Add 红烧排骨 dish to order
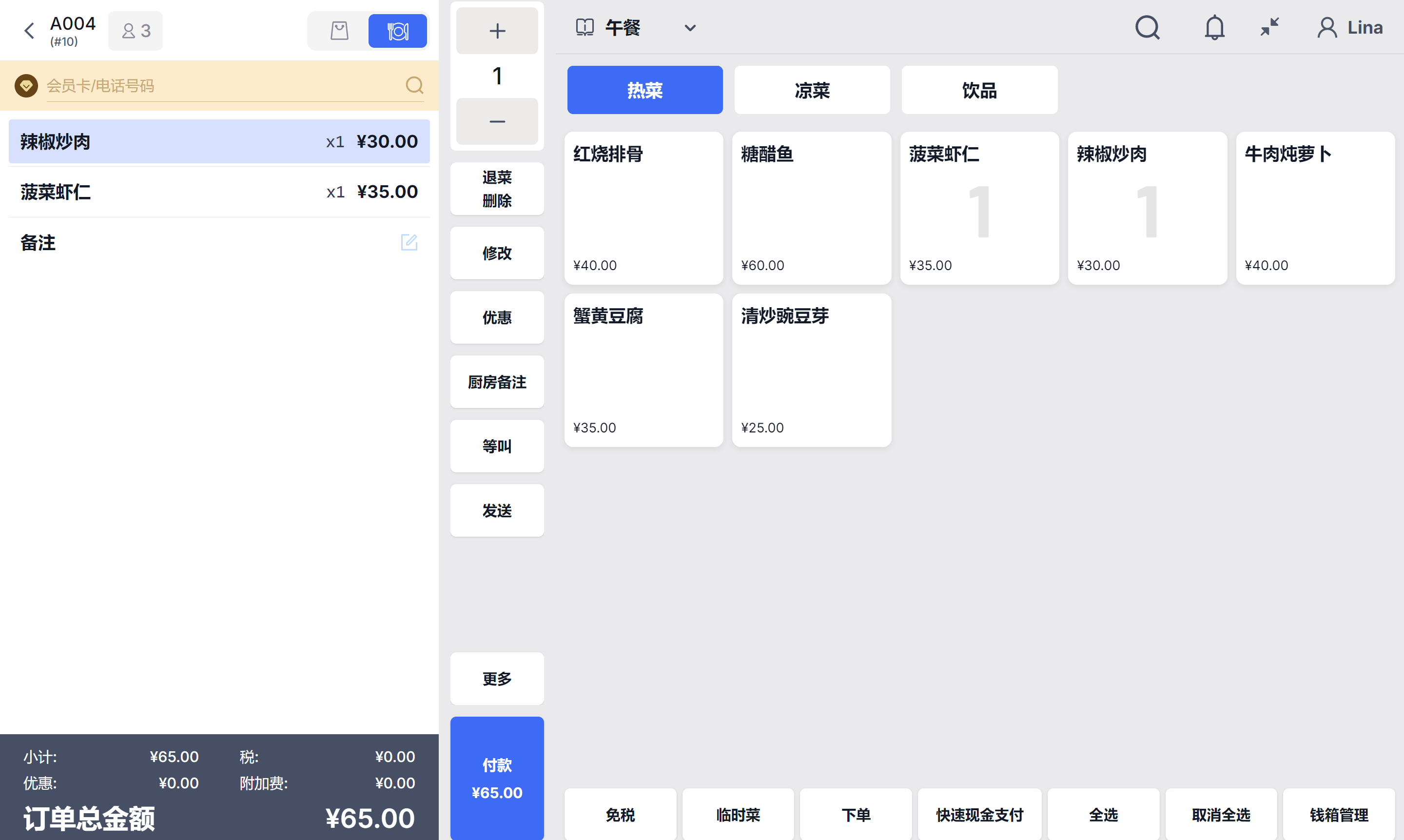 [643, 208]
